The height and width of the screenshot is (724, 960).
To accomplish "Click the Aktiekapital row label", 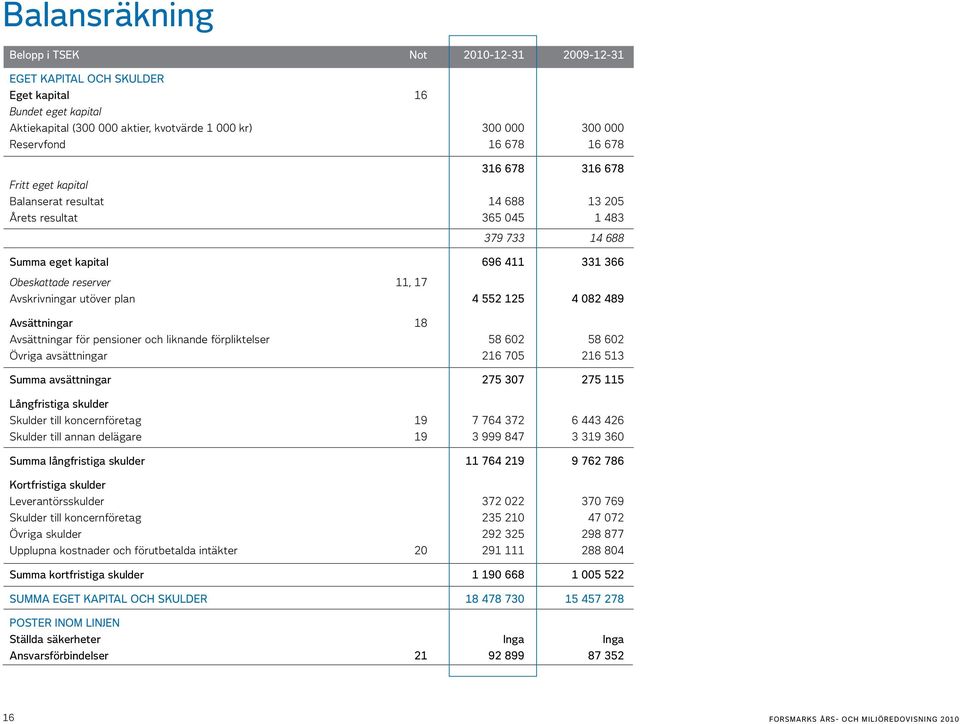I will click(130, 128).
